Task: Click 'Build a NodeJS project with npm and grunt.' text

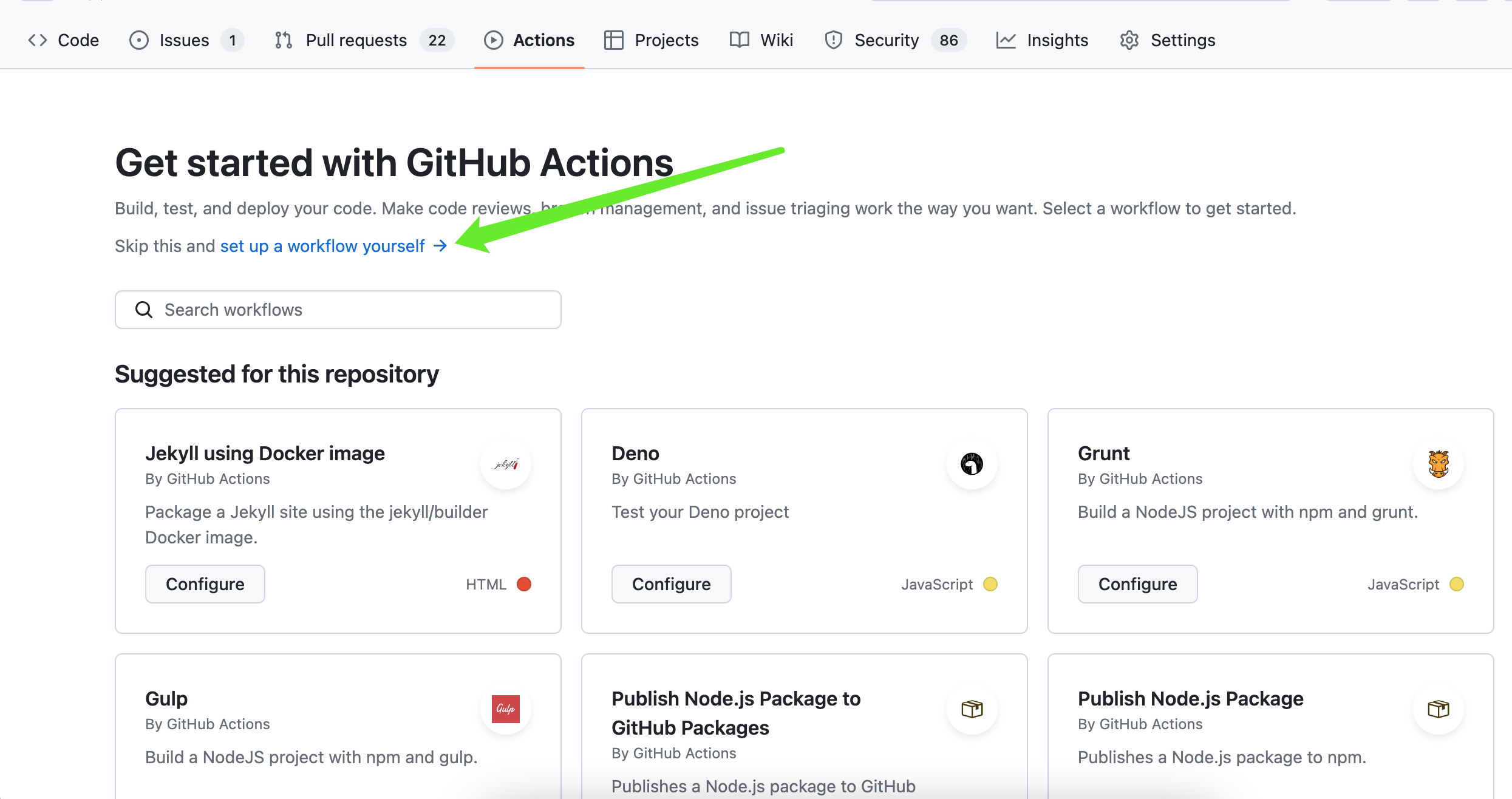Action: pyautogui.click(x=1248, y=512)
